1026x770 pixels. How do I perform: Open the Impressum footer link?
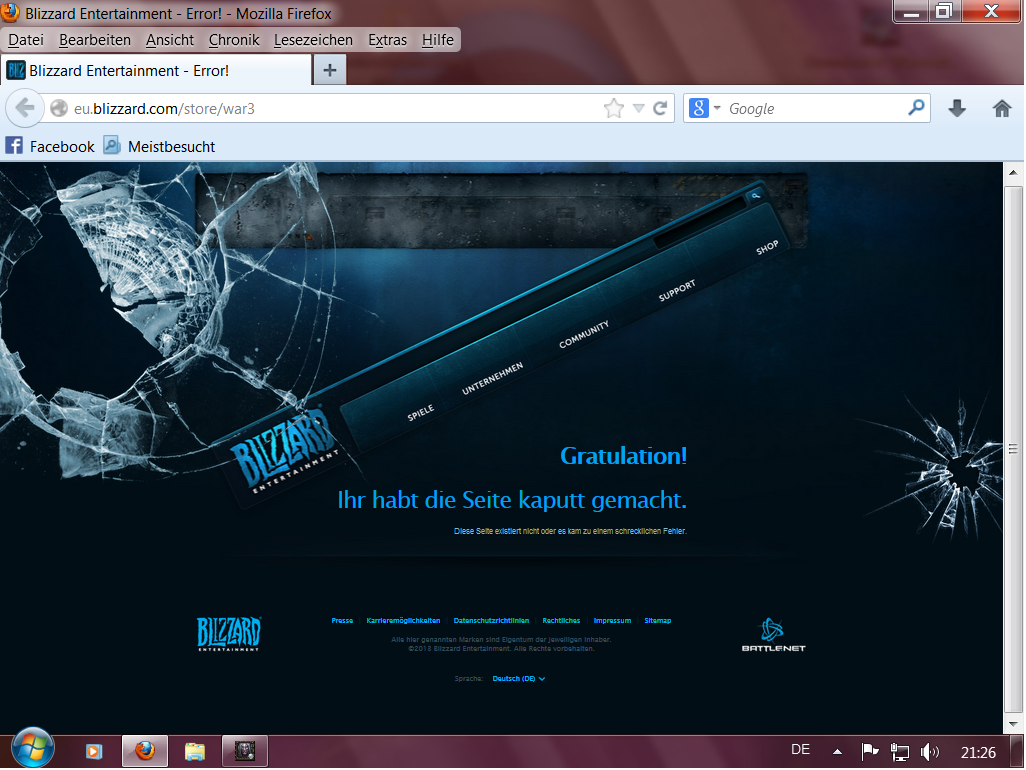(612, 620)
